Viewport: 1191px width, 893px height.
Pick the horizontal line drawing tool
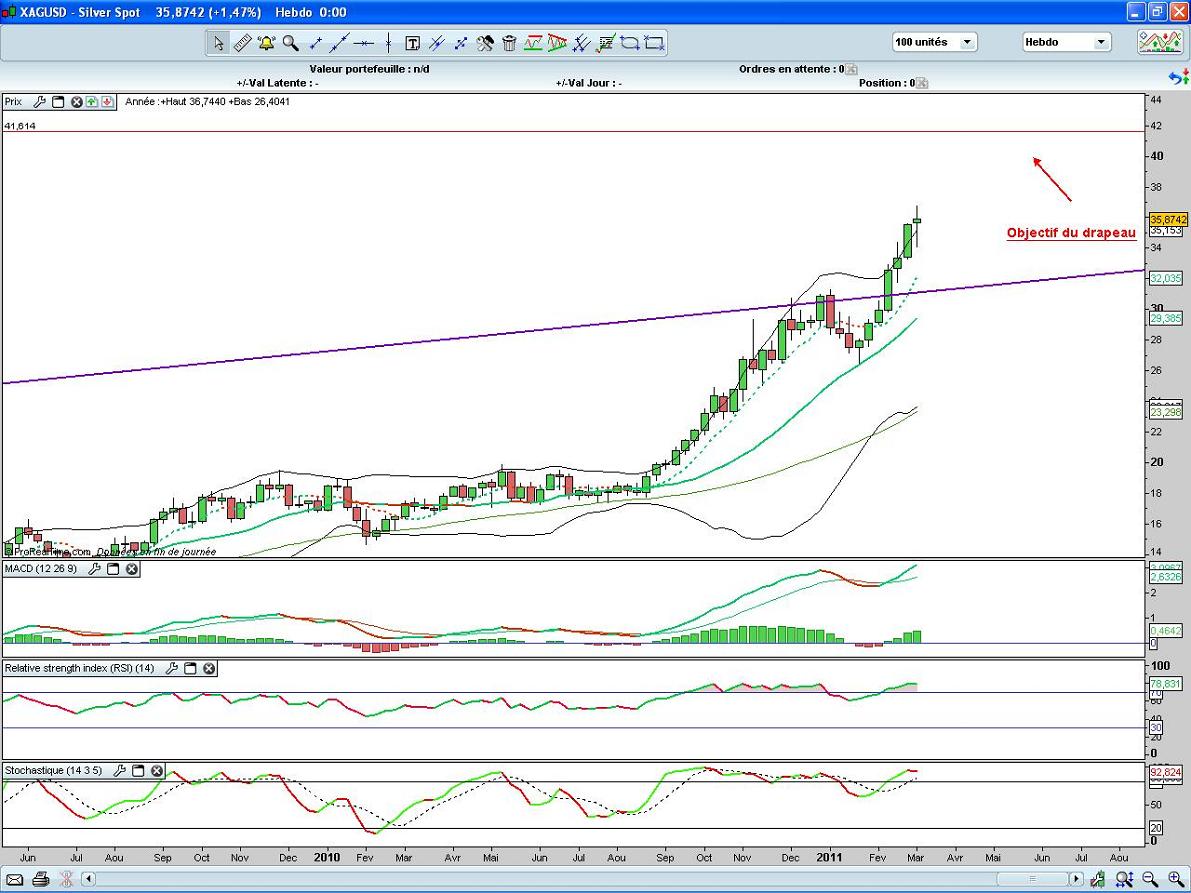tap(363, 43)
